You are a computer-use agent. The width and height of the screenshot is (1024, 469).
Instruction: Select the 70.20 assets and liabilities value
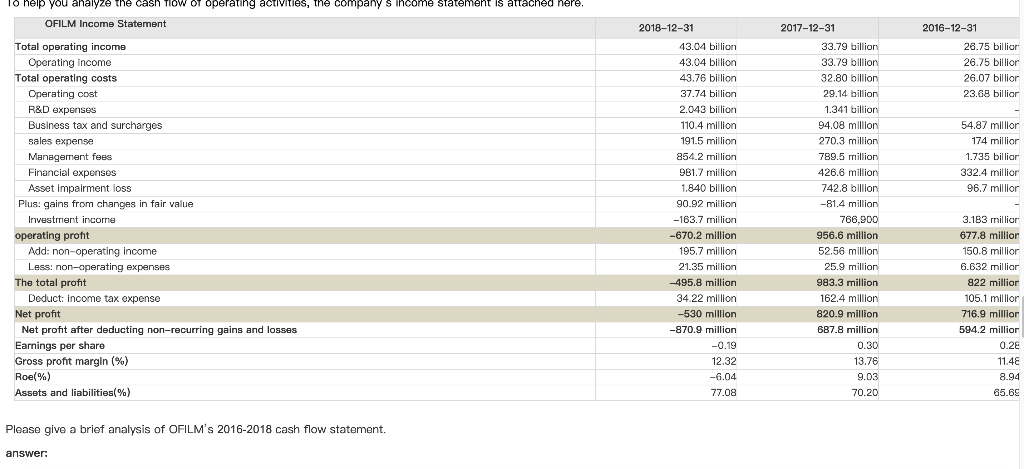[x=865, y=393]
